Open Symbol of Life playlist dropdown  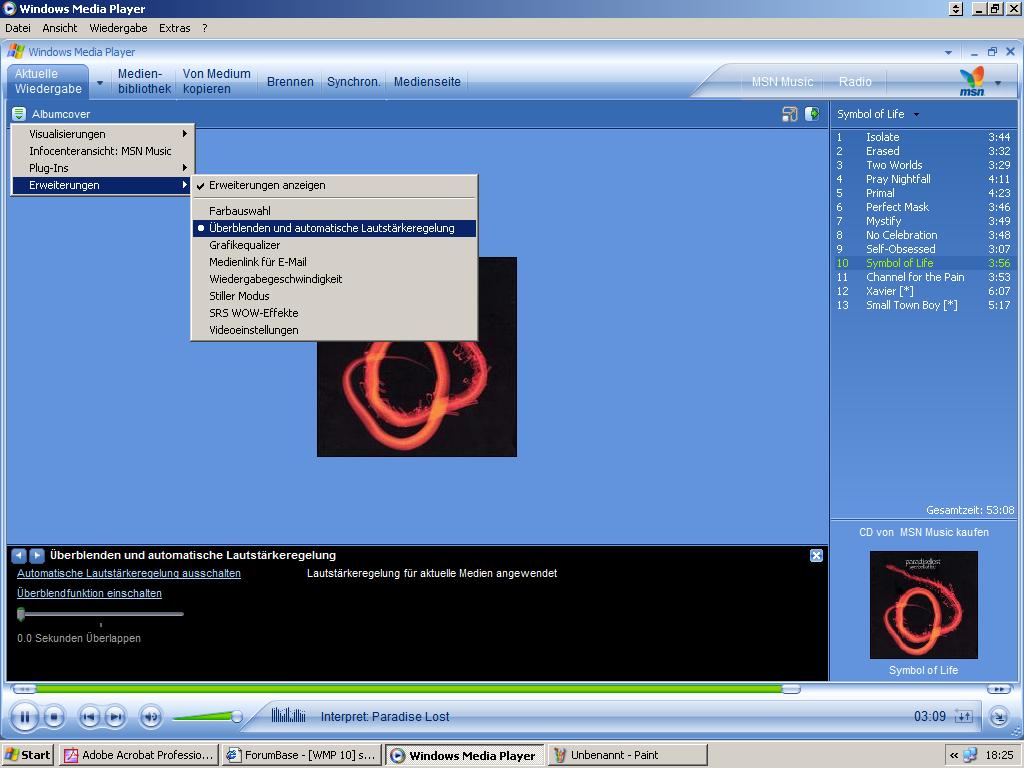(x=916, y=115)
